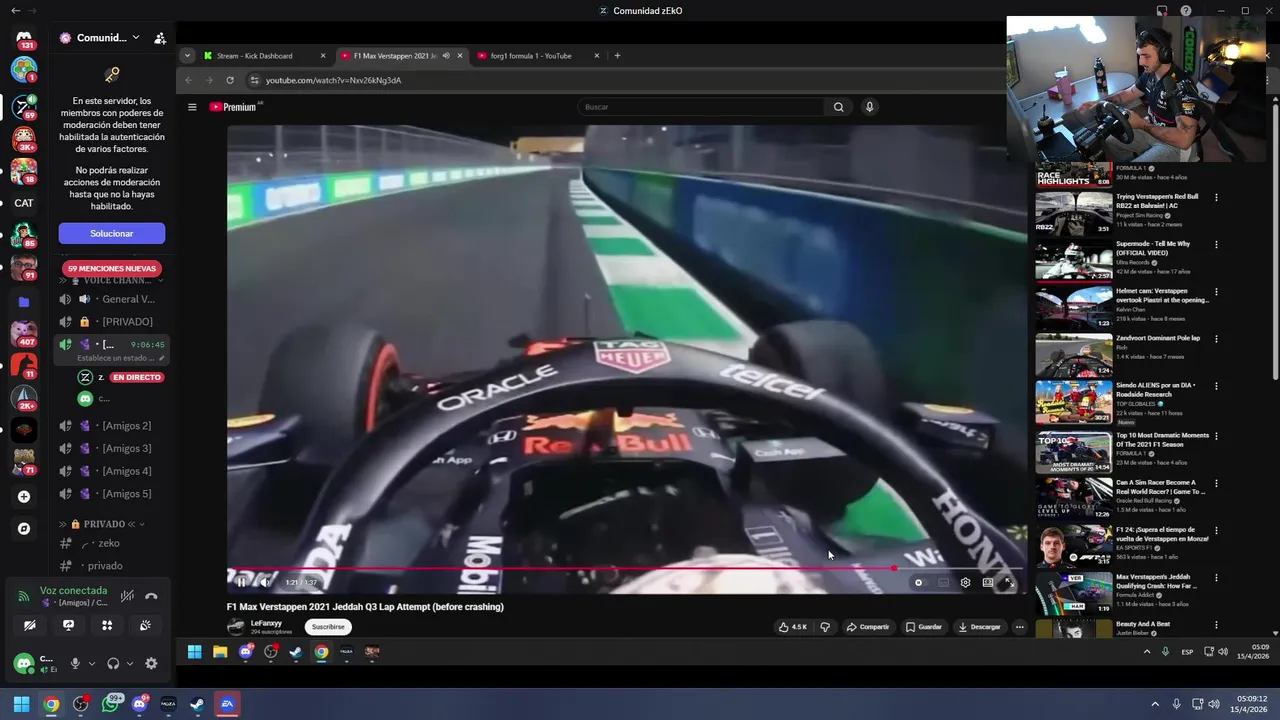Click the YouTube search magnifier button

point(838,107)
